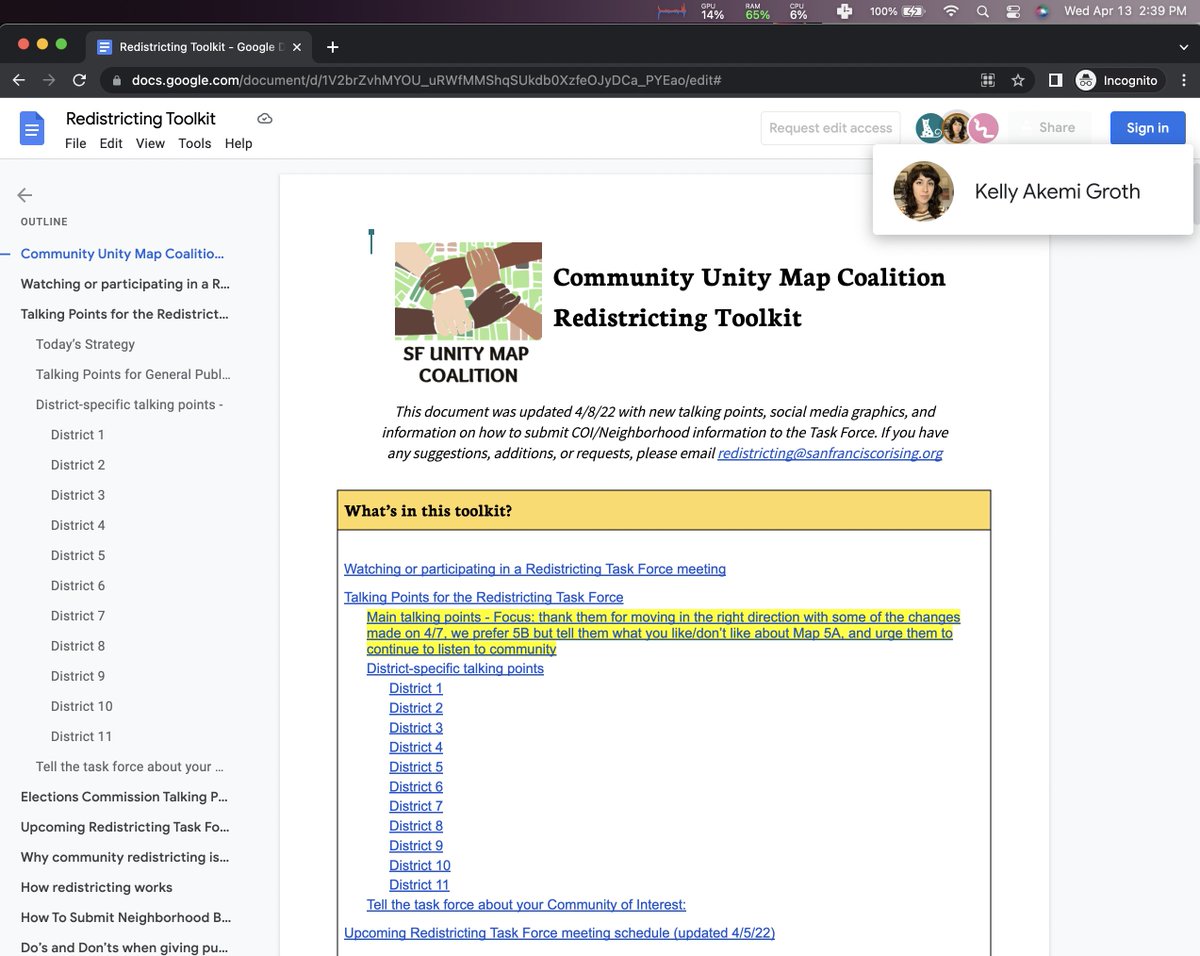
Task: Click the Chrome address bar URL
Action: [427, 80]
